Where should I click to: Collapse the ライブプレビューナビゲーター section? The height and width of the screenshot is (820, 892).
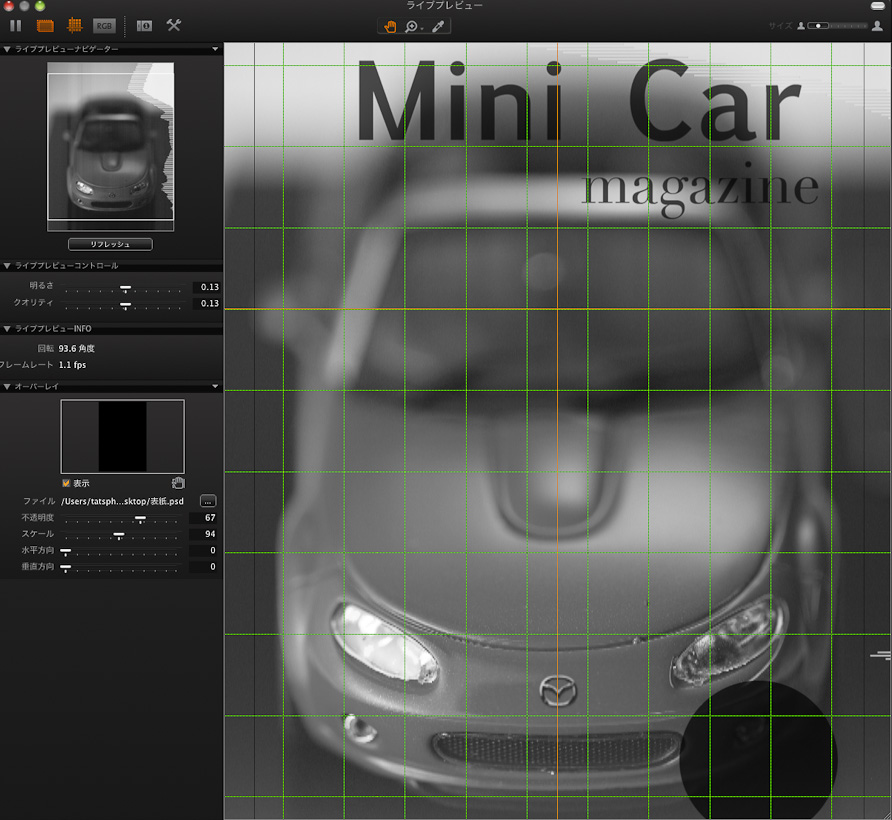pos(8,48)
